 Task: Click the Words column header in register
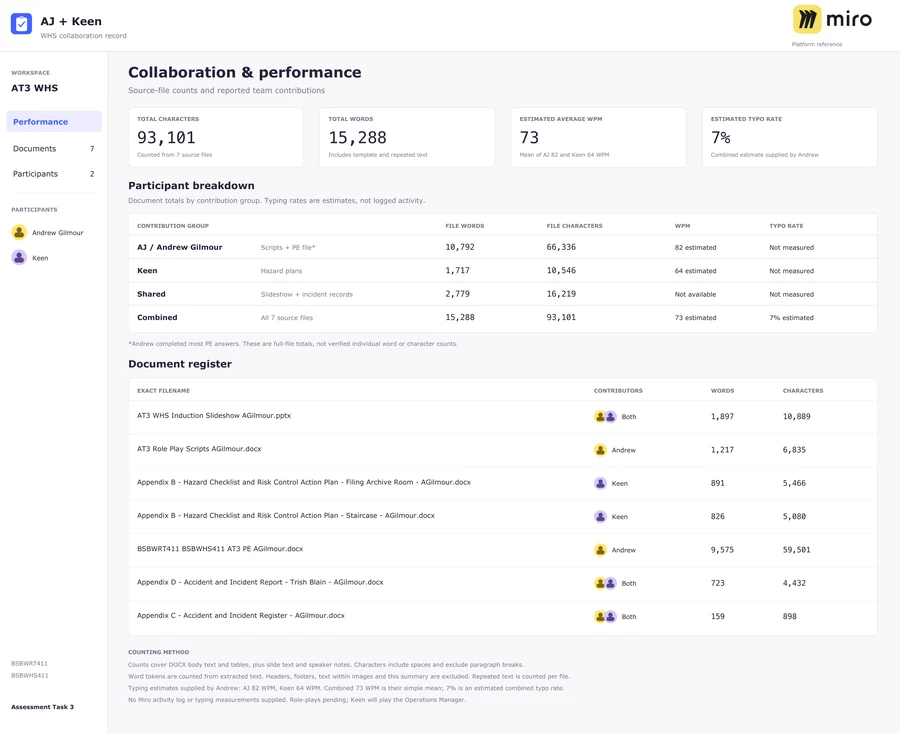(x=722, y=390)
